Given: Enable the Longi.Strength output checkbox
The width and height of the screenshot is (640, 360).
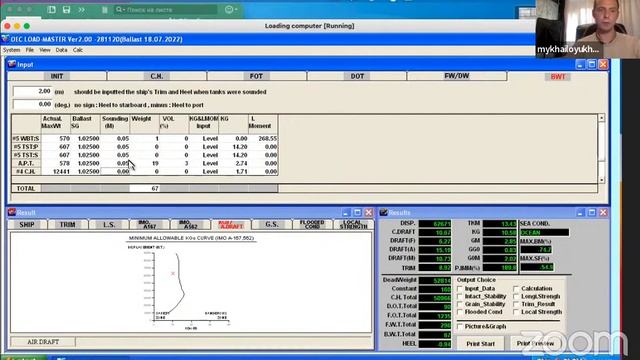Looking at the screenshot, I should point(516,296).
